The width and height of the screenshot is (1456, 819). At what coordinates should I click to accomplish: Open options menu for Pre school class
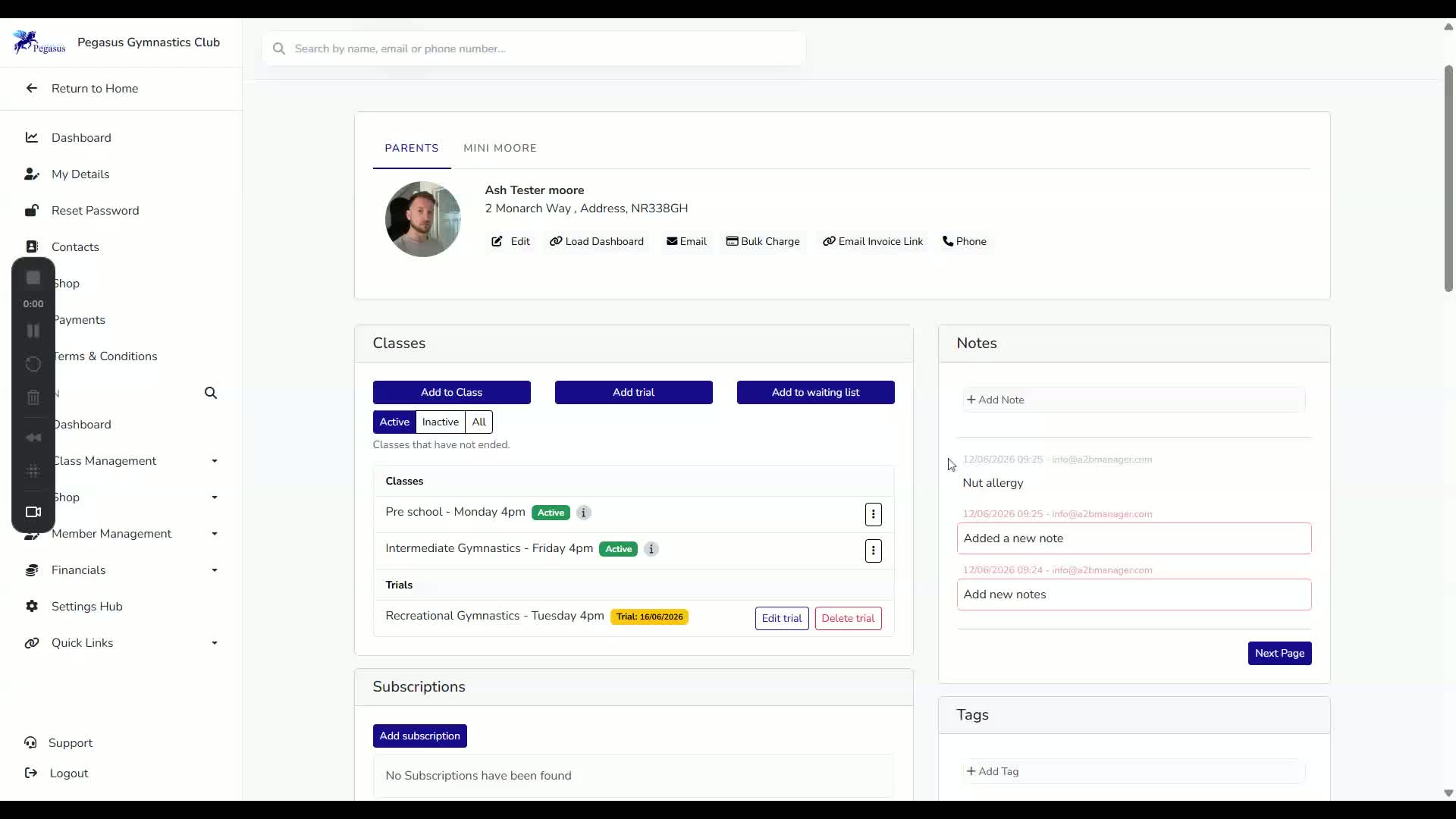[873, 514]
